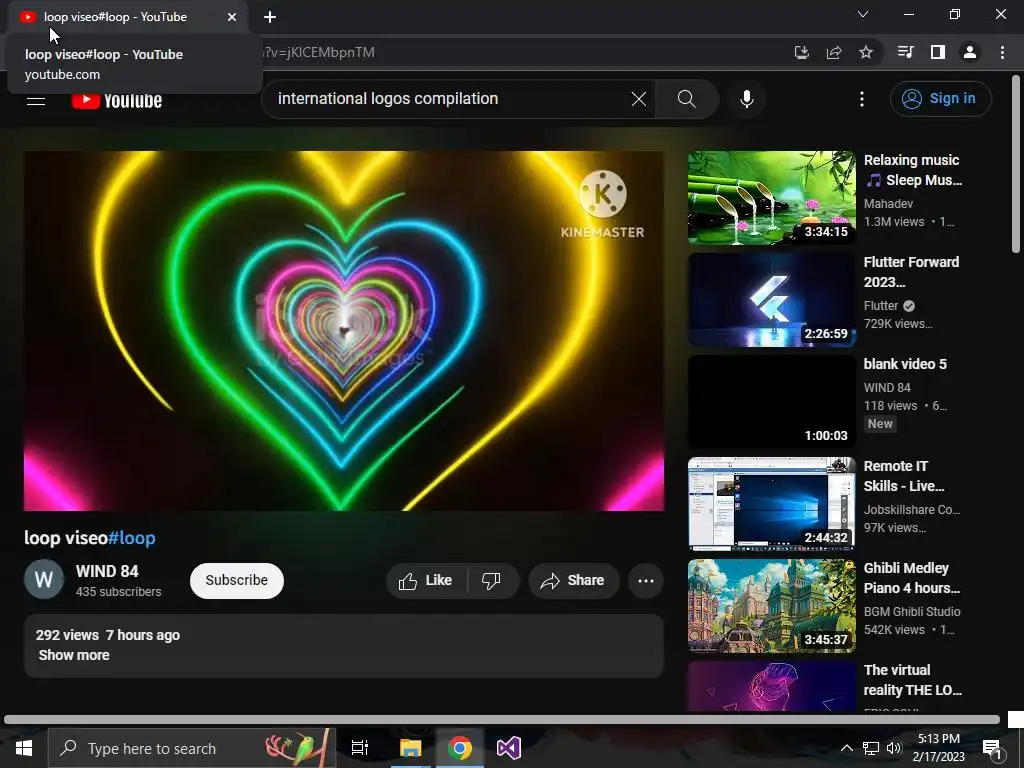The width and height of the screenshot is (1024, 768).
Task: Show hidden system tray icons
Action: tap(846, 748)
